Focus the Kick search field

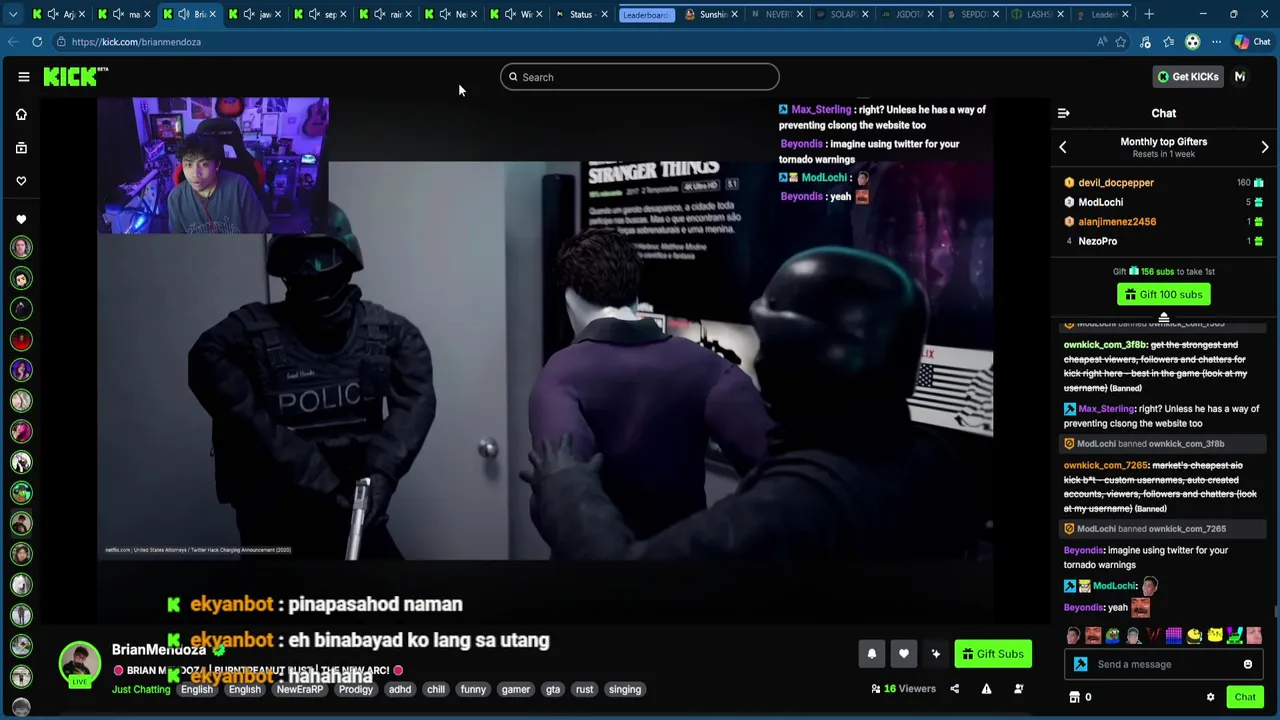click(x=640, y=77)
